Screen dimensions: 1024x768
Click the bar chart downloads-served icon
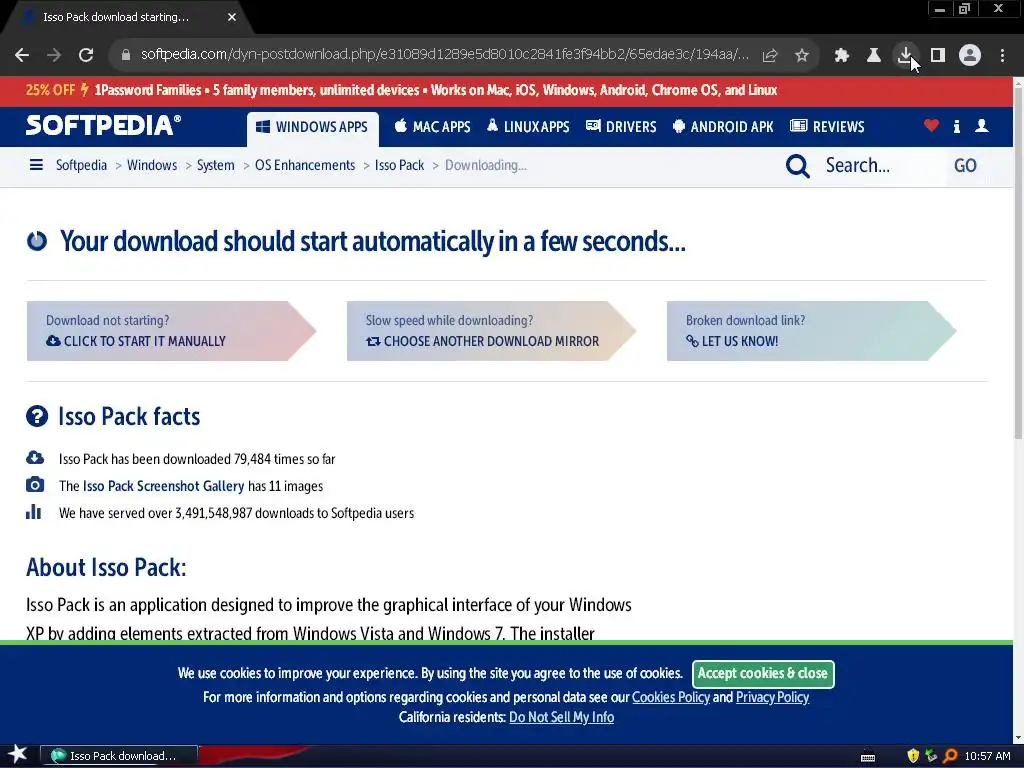[x=33, y=512]
